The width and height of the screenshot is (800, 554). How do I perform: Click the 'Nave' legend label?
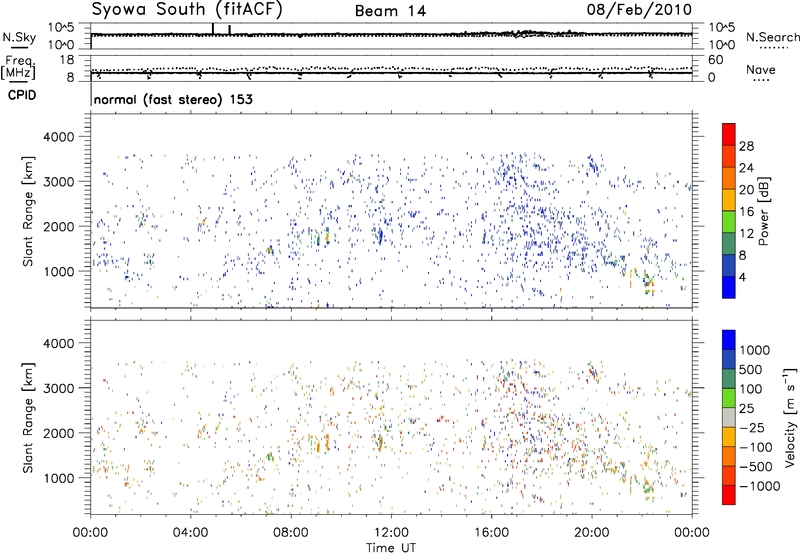click(761, 69)
